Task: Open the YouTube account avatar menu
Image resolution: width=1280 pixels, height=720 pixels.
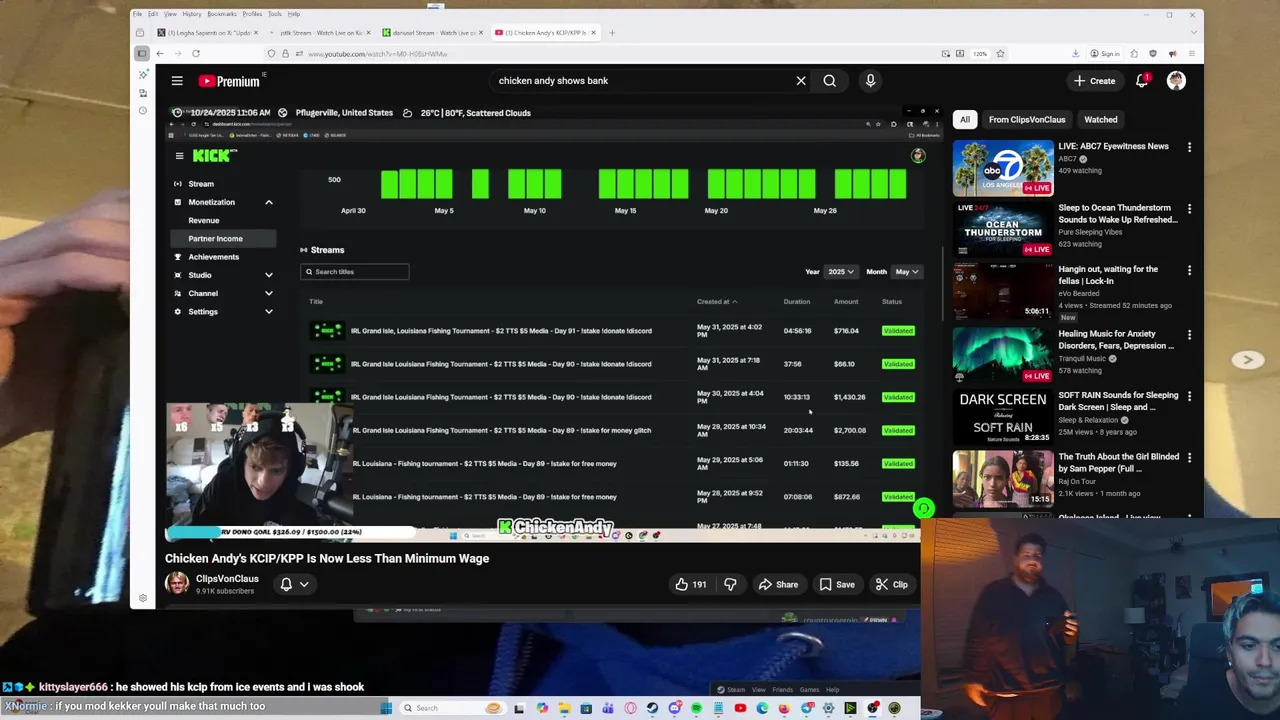Action: [1176, 81]
